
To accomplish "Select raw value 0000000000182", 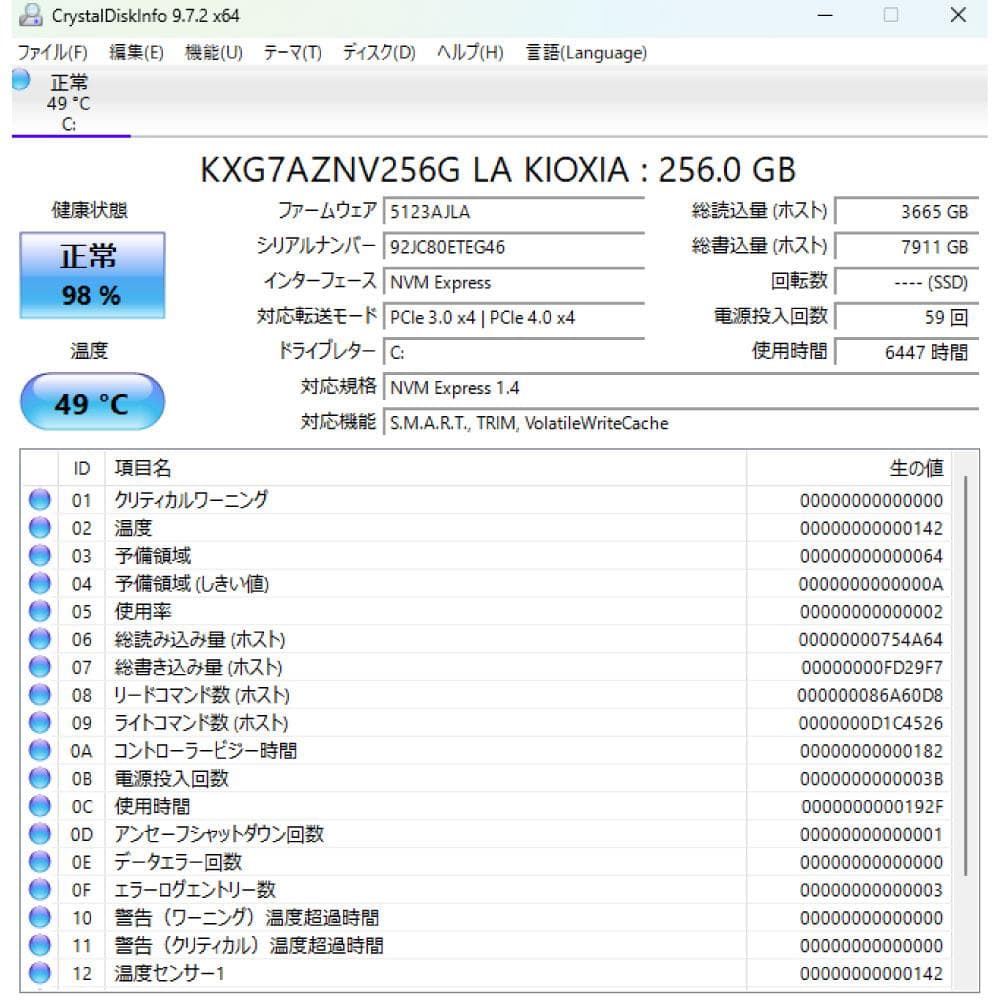I will click(871, 751).
